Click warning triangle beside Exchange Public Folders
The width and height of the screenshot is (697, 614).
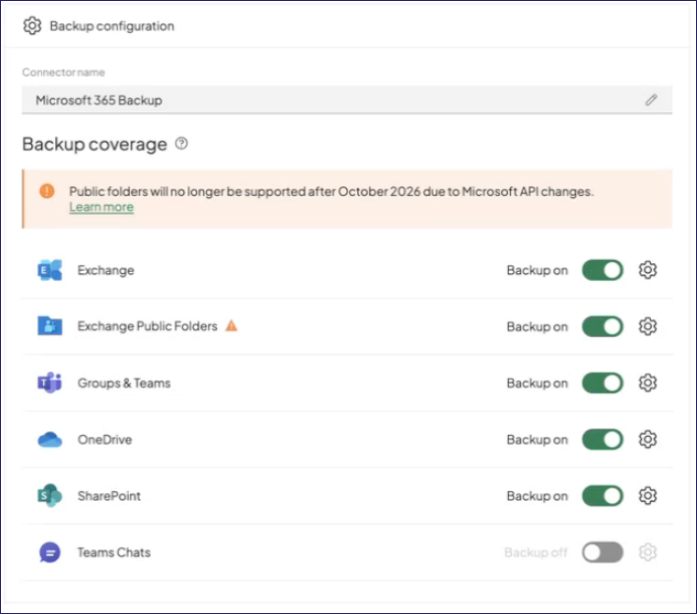point(231,325)
